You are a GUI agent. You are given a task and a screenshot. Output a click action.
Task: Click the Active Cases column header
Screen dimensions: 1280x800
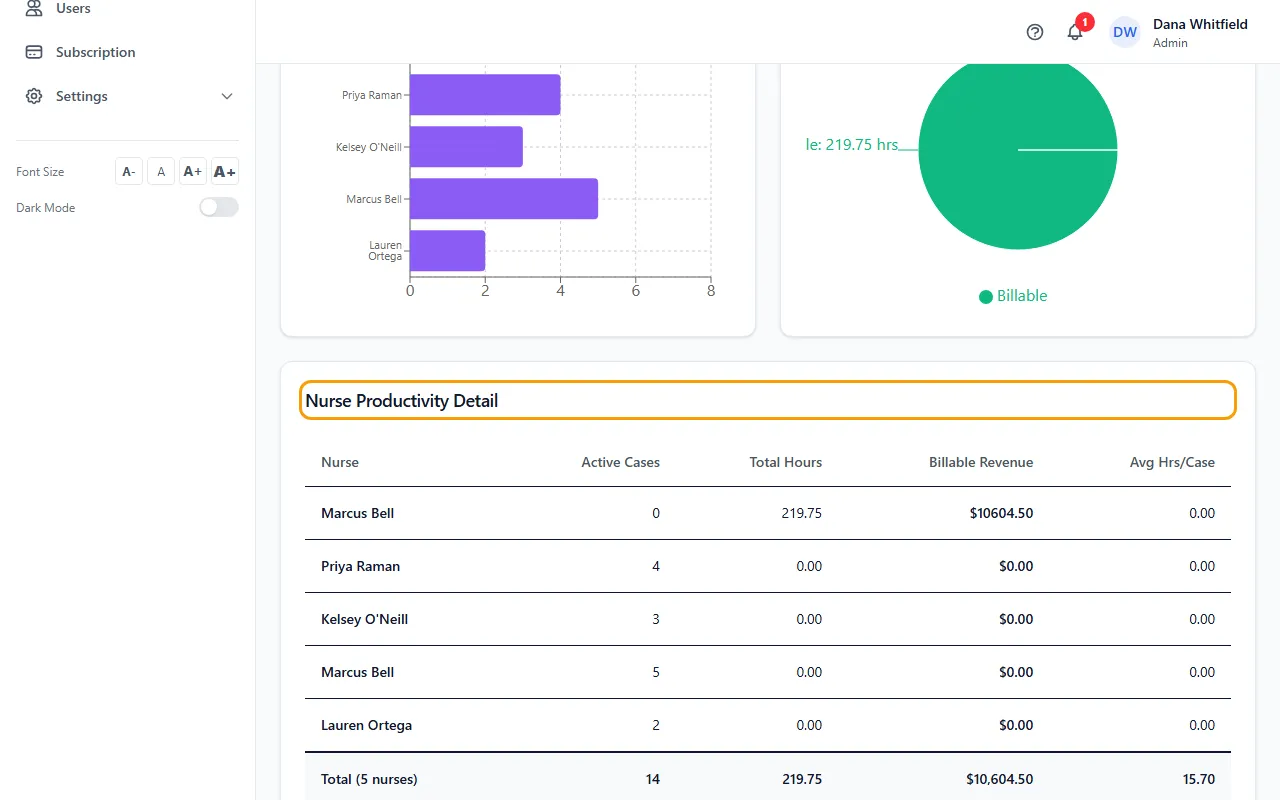pos(620,462)
